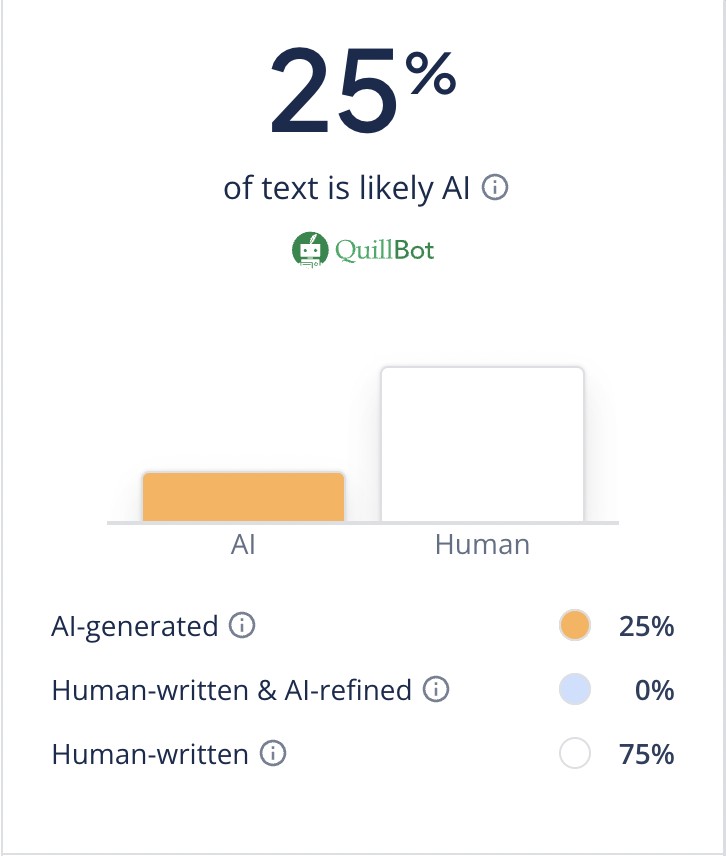Screen dimensions: 726x856
Task: Click the orange AI-generated color dot
Action: click(x=575, y=627)
